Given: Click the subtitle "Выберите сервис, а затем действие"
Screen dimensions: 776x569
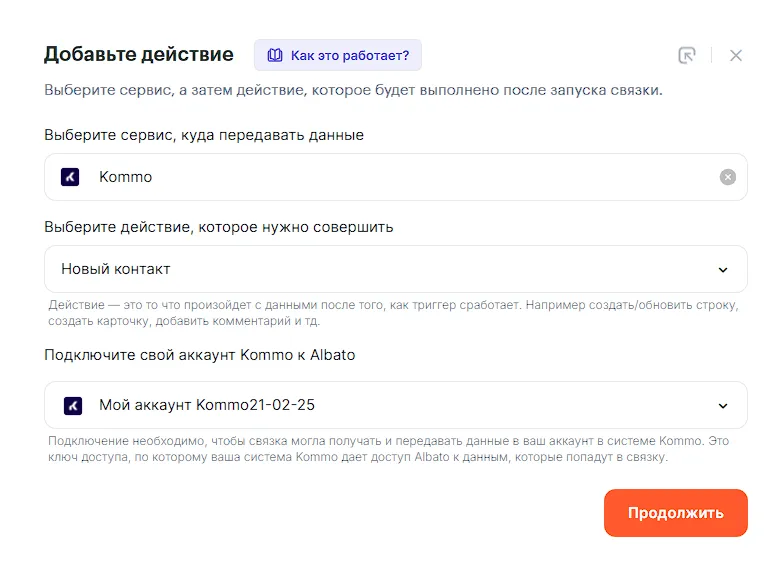Looking at the screenshot, I should [x=353, y=90].
